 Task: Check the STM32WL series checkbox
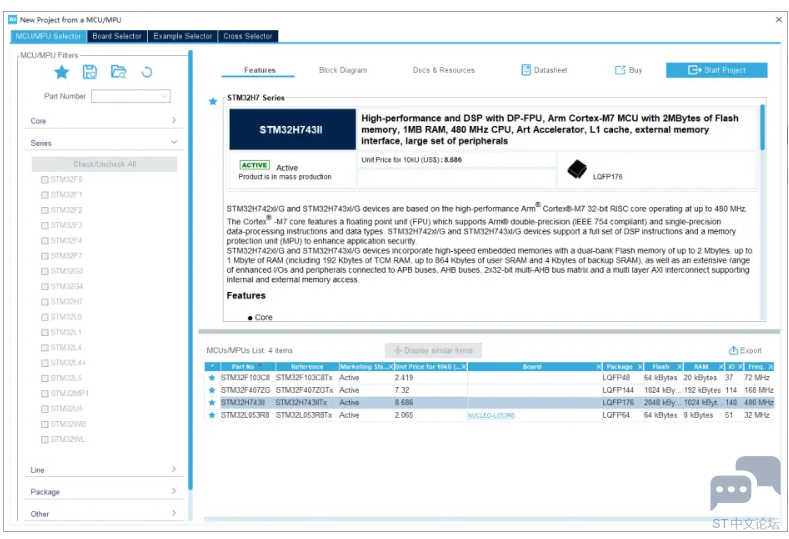tap(45, 439)
